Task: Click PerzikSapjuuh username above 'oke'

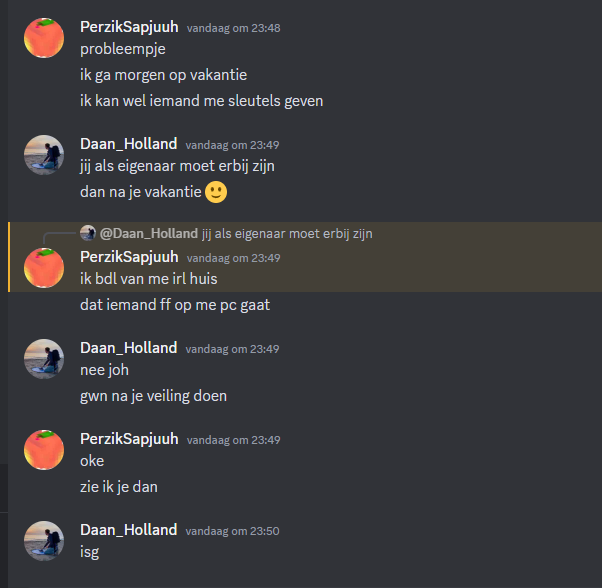Action: point(129,439)
